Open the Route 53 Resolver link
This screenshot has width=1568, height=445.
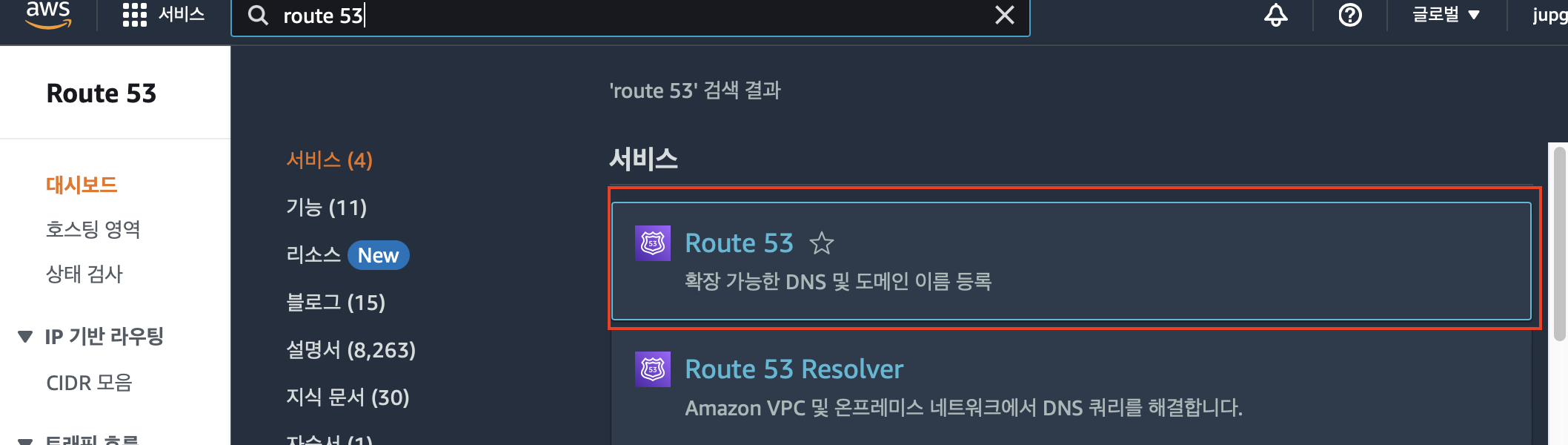(794, 369)
